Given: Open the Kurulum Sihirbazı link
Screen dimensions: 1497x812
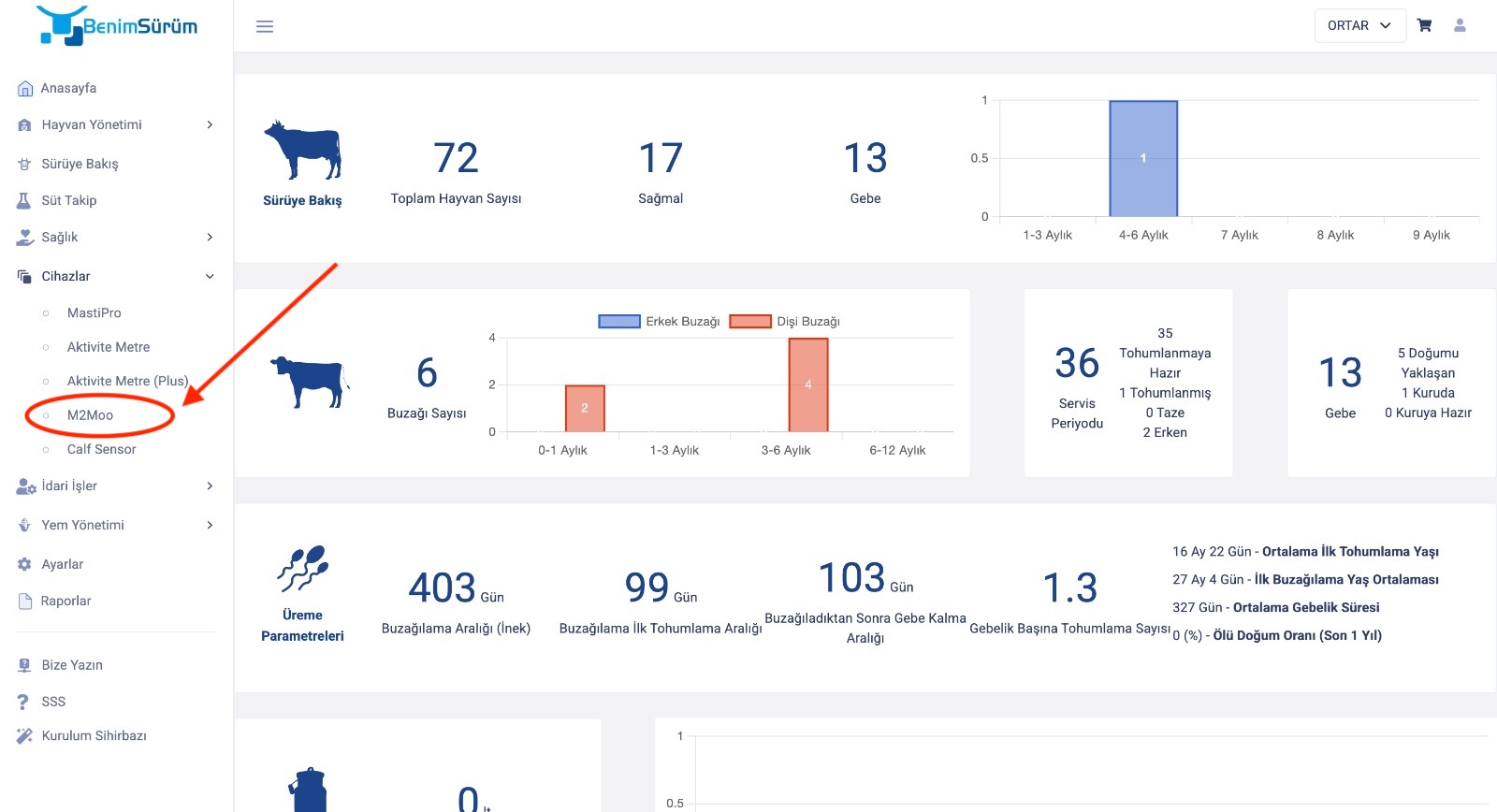Looking at the screenshot, I should point(94,735).
